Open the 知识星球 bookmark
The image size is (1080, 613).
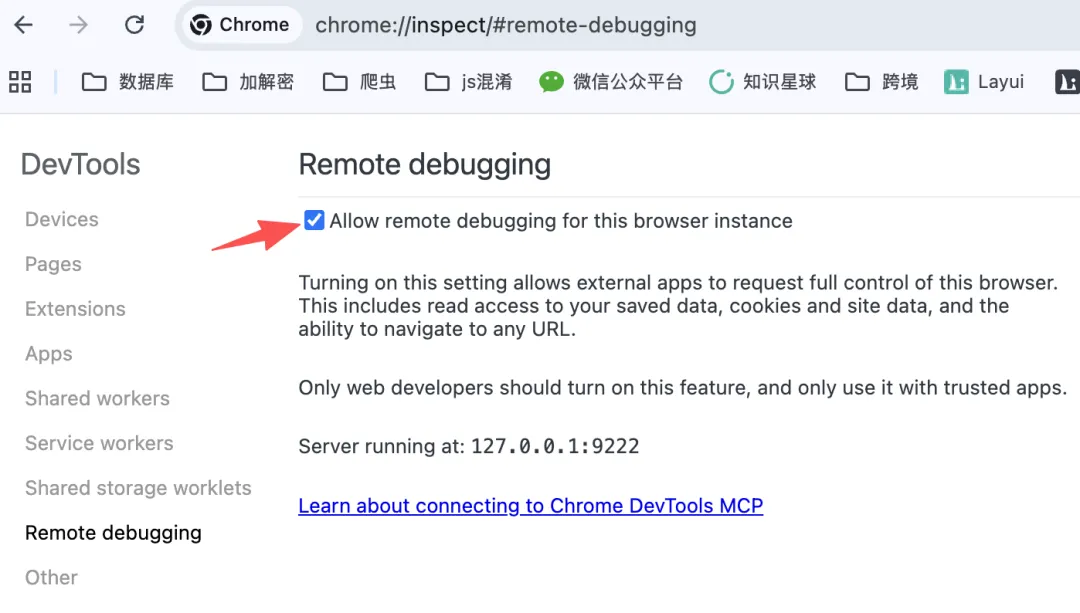pos(763,82)
